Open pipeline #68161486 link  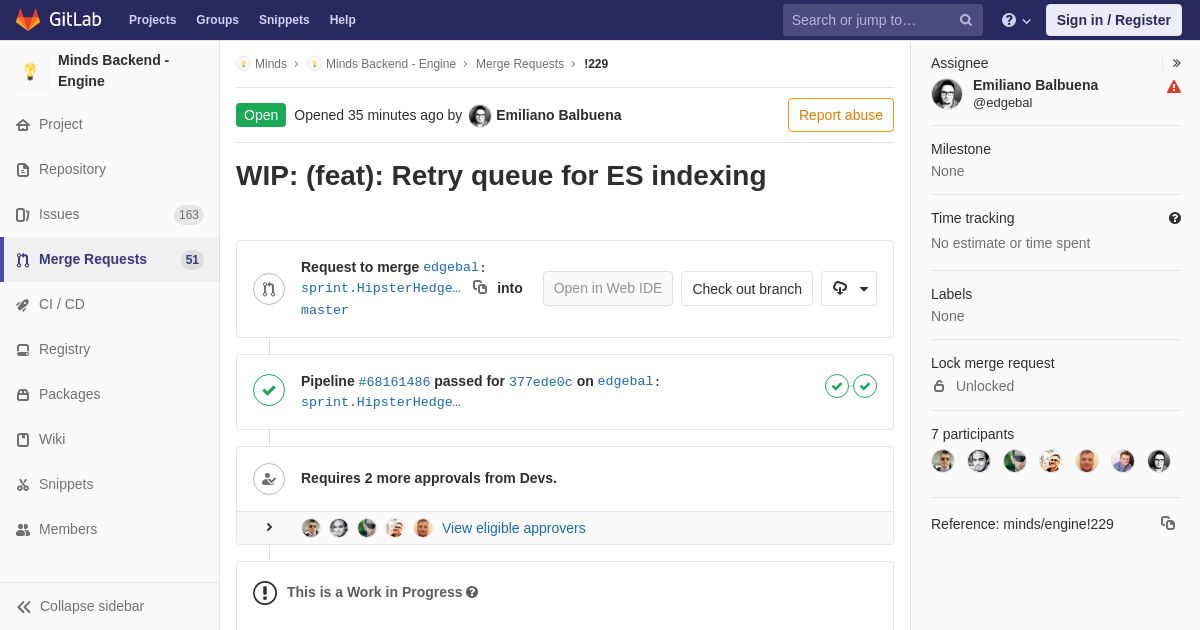394,382
